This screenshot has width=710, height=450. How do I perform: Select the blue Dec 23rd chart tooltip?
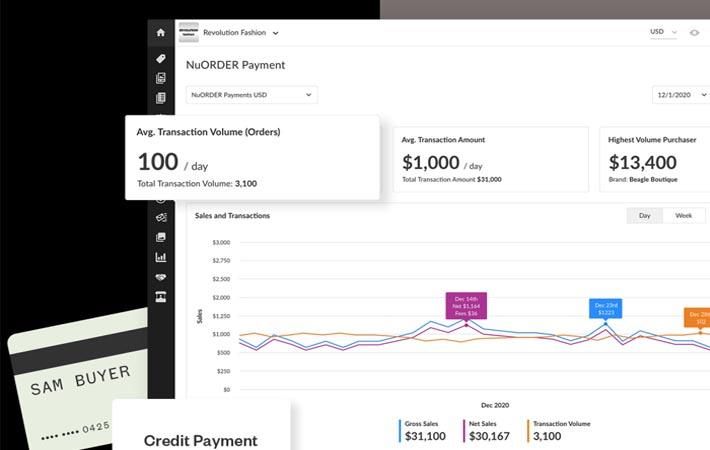coord(605,309)
